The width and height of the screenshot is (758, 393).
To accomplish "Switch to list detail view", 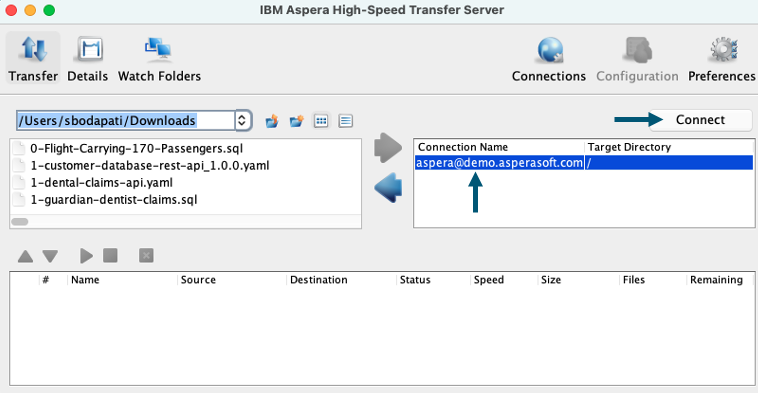I will 346,121.
